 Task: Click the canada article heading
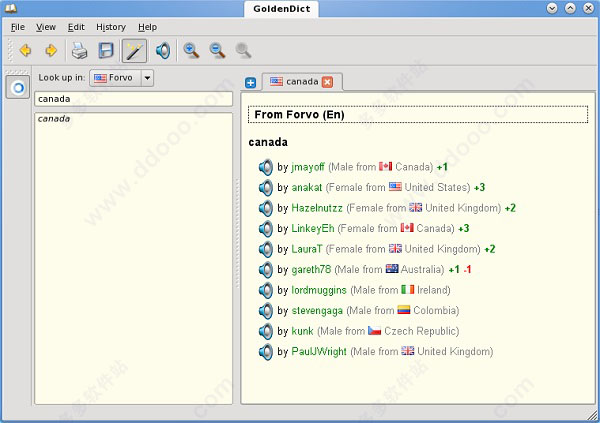pos(268,142)
